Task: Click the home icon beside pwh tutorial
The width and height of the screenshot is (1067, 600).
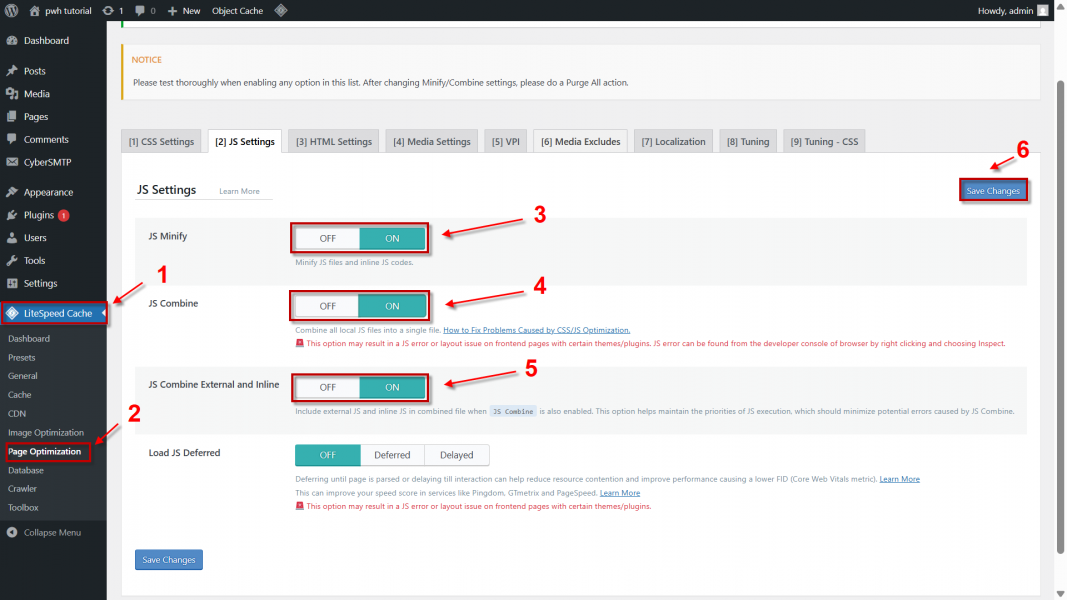Action: tap(35, 10)
